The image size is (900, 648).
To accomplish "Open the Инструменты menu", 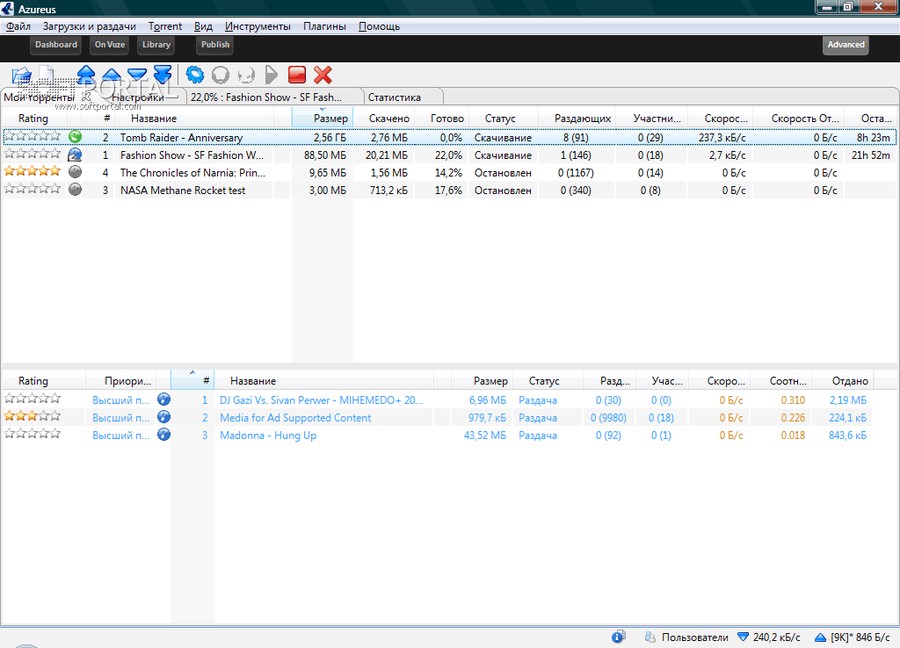I will pos(258,26).
